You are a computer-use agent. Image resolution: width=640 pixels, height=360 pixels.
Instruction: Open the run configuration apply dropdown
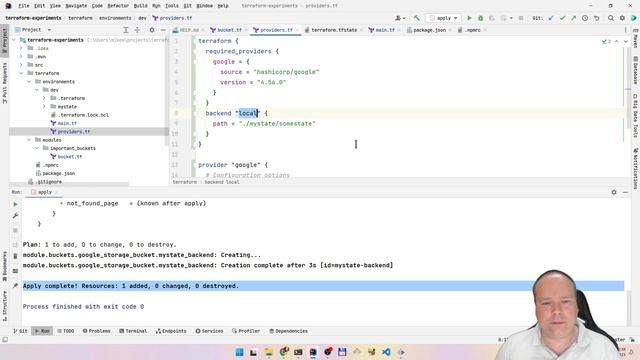443,18
